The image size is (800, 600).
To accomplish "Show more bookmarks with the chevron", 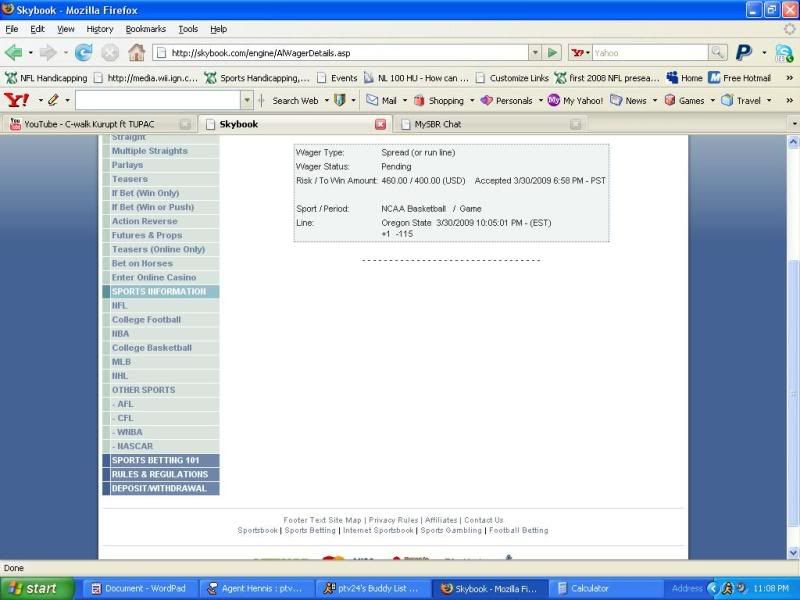I will coord(789,78).
